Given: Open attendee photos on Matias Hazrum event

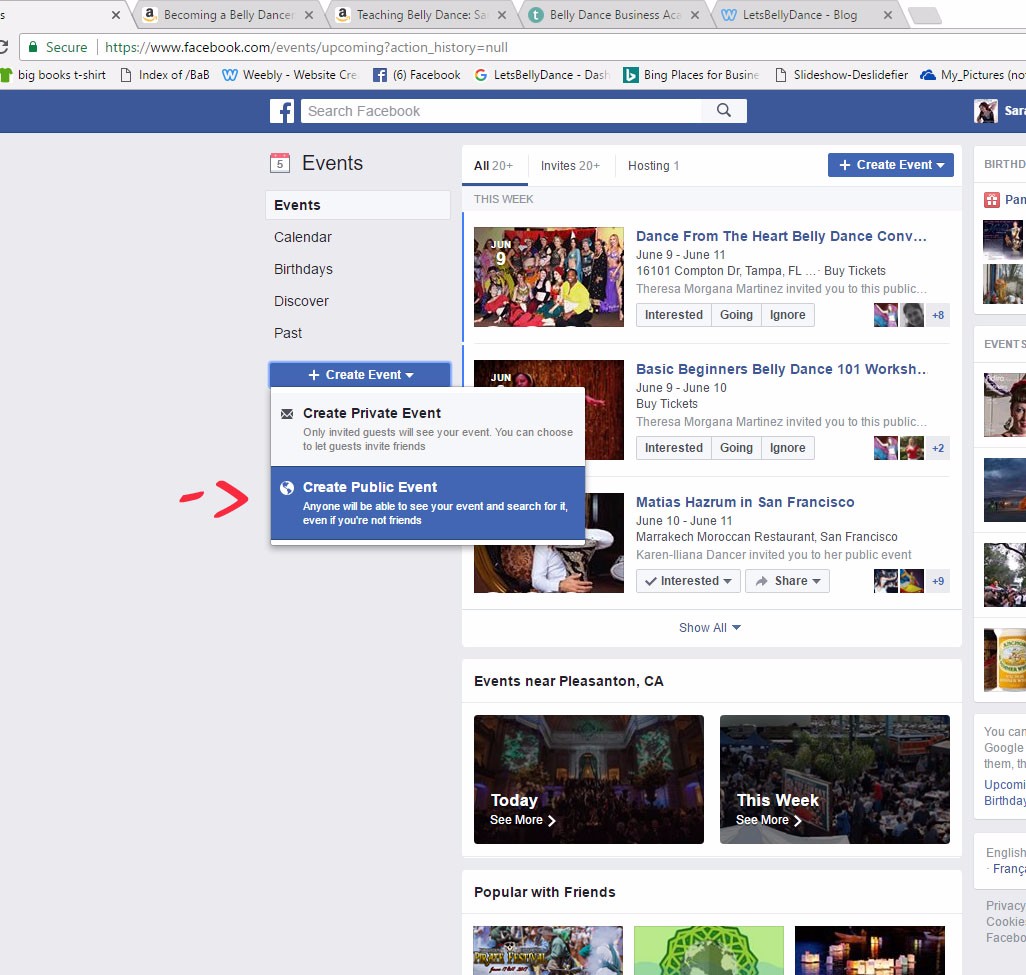Looking at the screenshot, I should pos(899,581).
